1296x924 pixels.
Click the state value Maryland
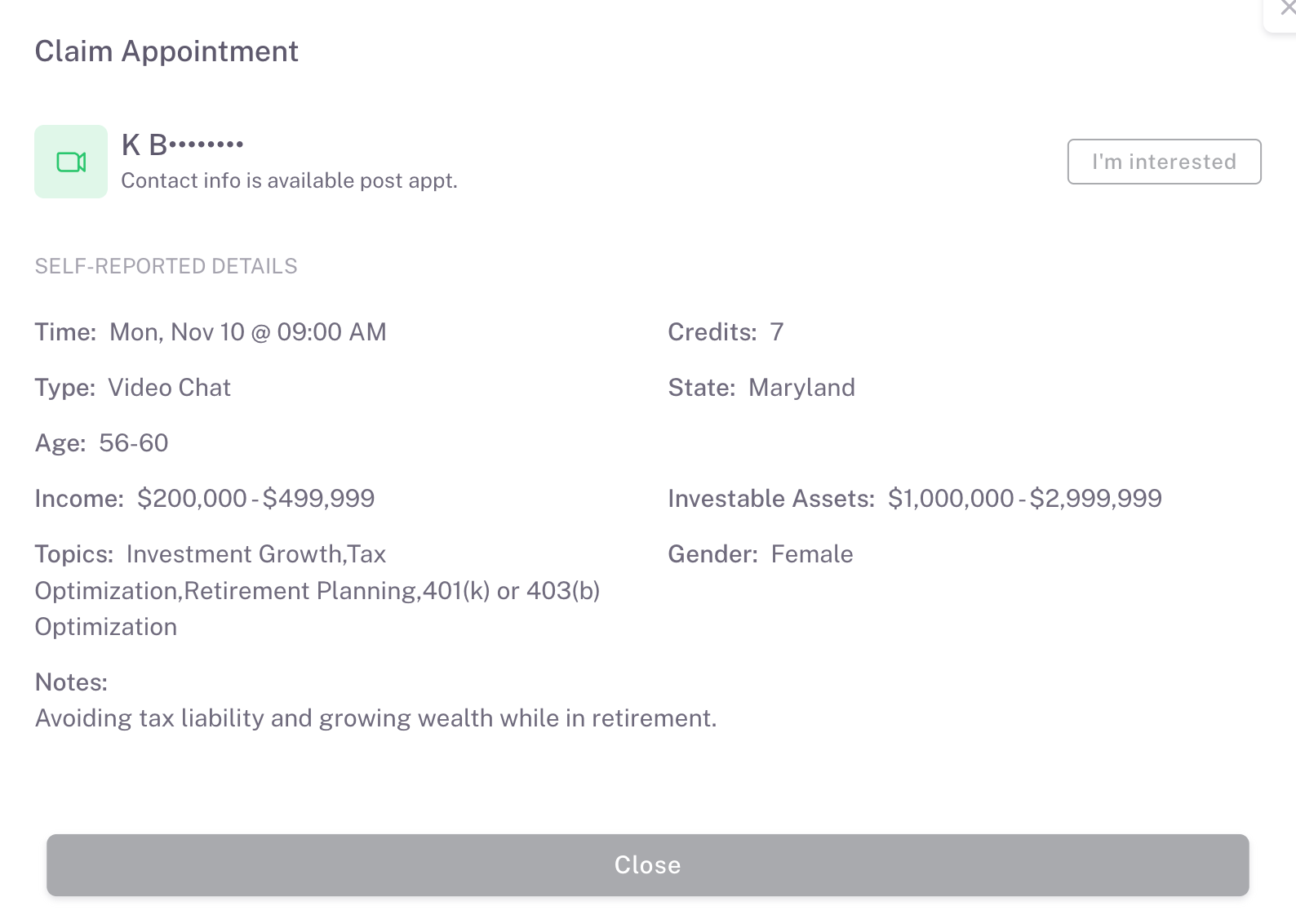(801, 388)
